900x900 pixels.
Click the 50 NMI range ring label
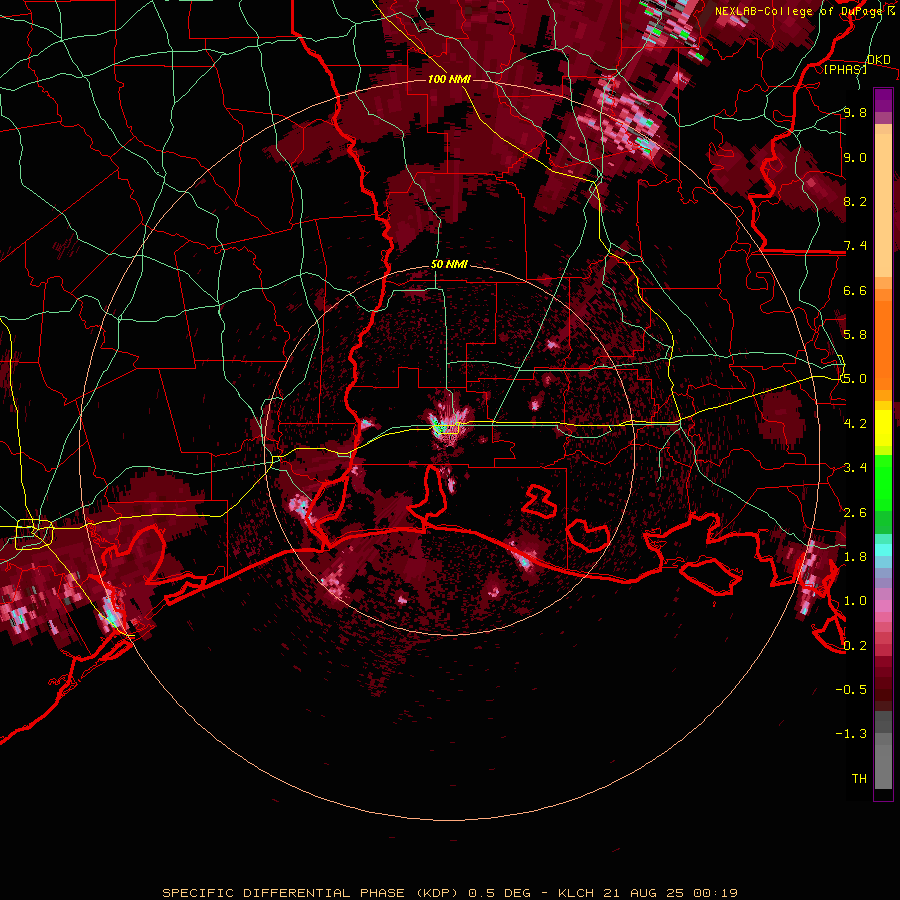point(449,264)
